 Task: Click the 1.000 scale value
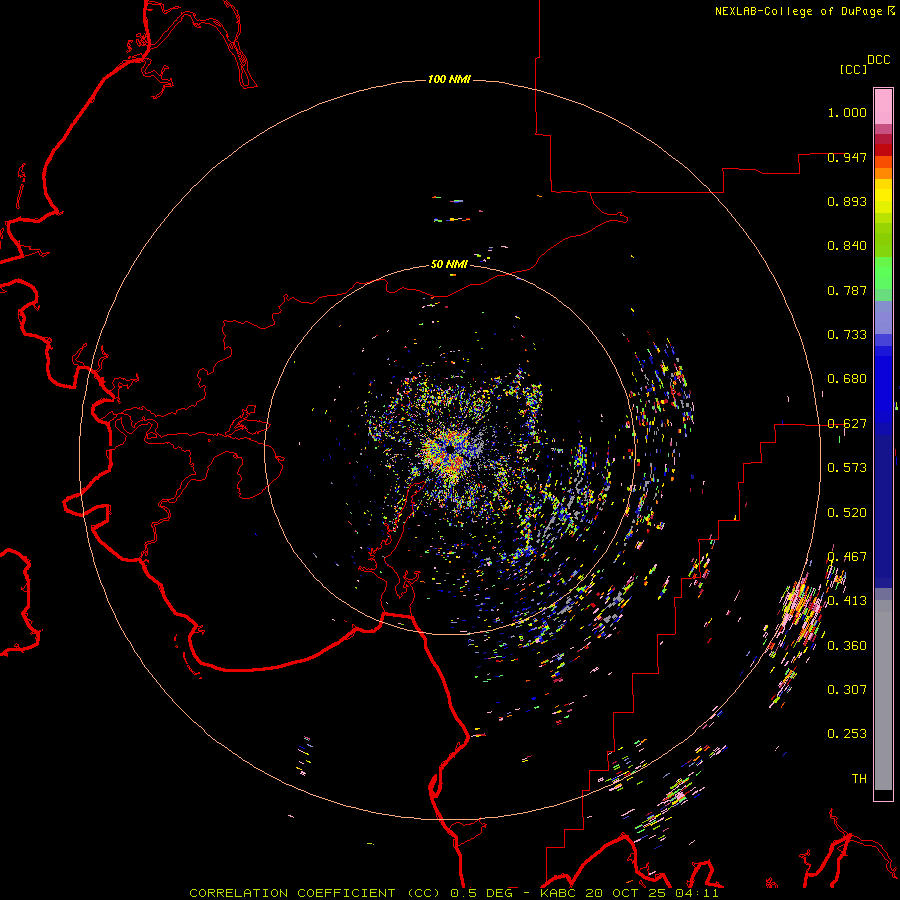[x=847, y=112]
